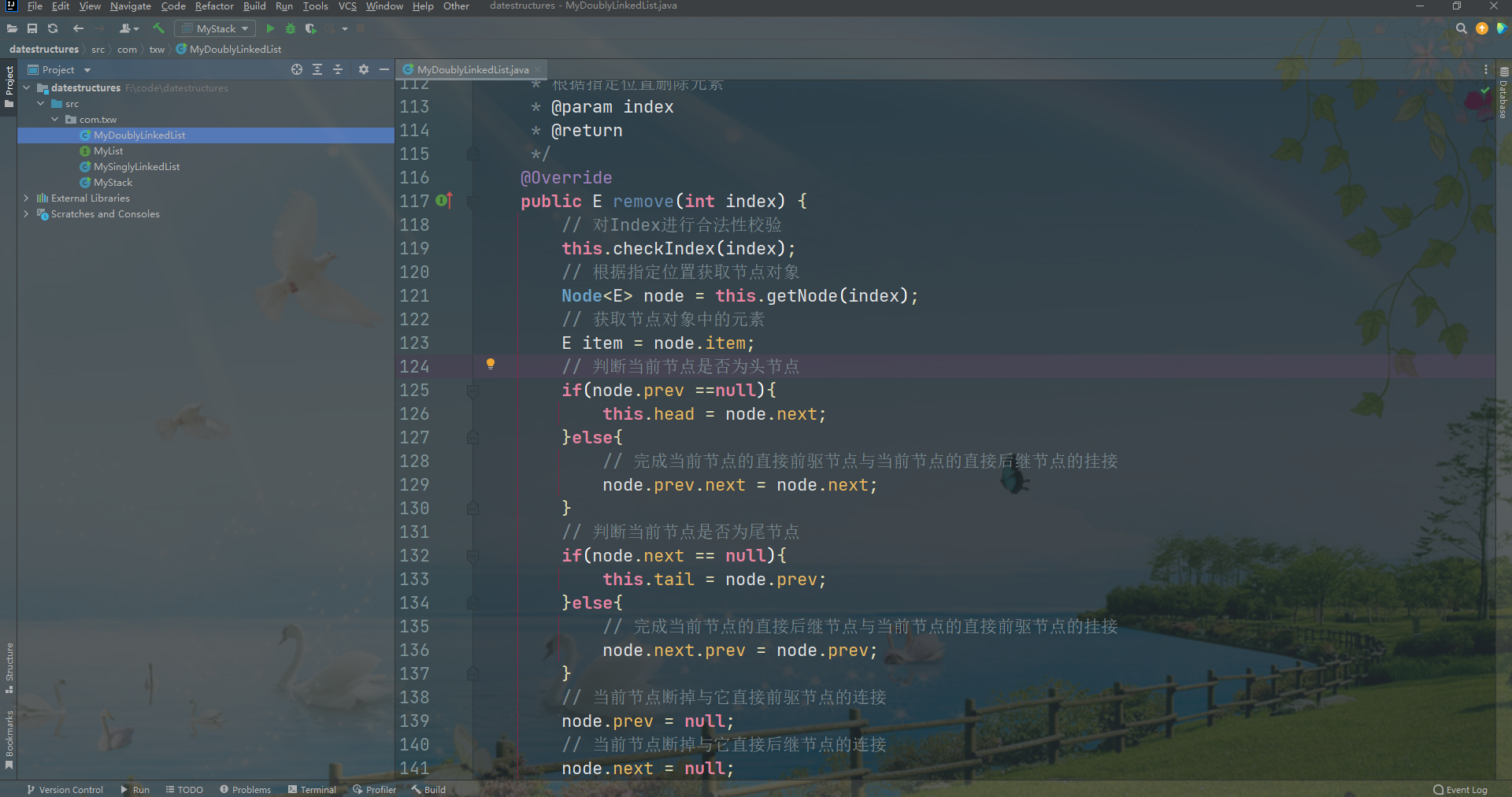Open the code-with-me user icon dropdown
The image size is (1512, 797).
point(128,28)
